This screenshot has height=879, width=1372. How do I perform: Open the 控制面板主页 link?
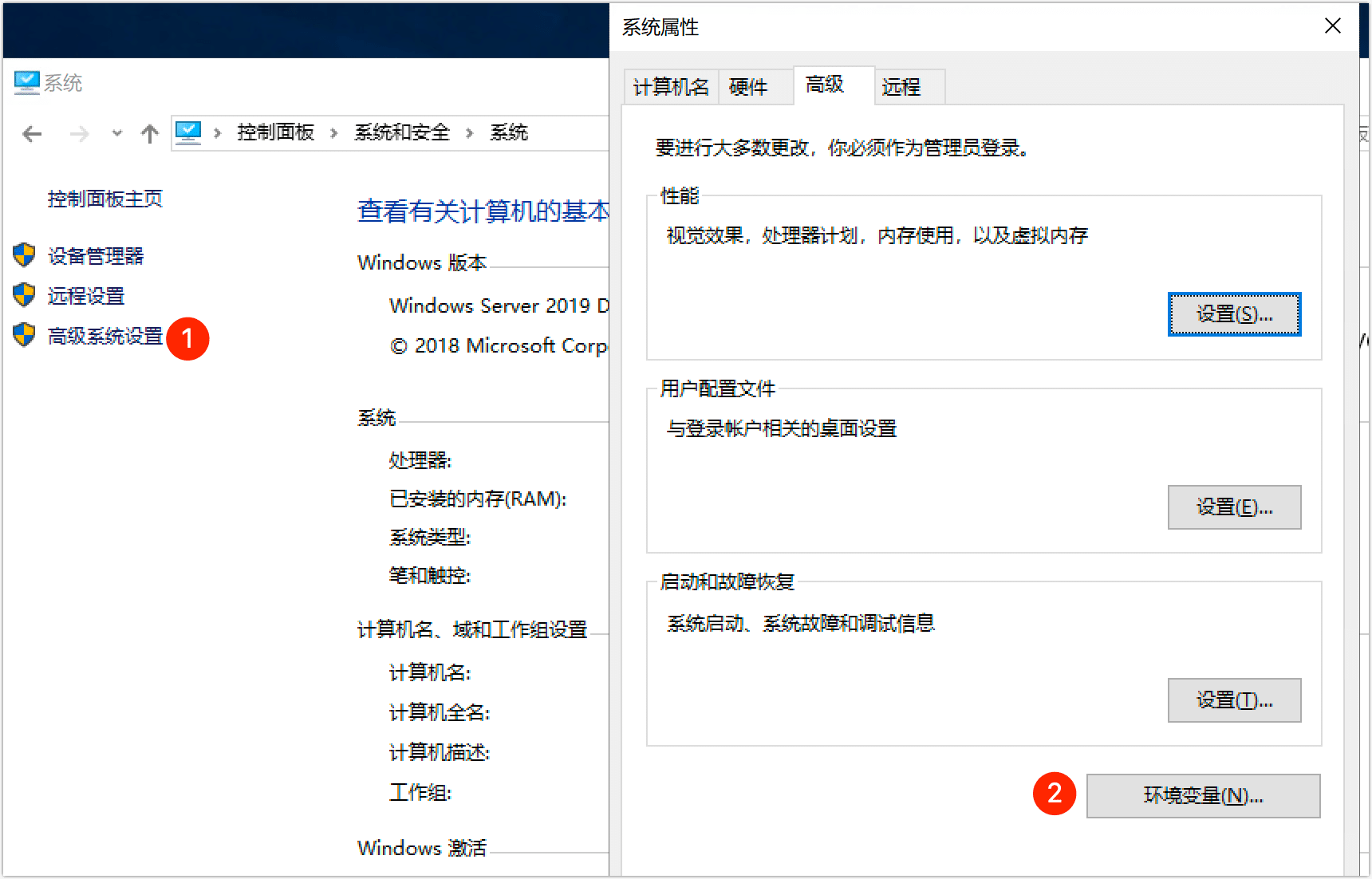(104, 199)
